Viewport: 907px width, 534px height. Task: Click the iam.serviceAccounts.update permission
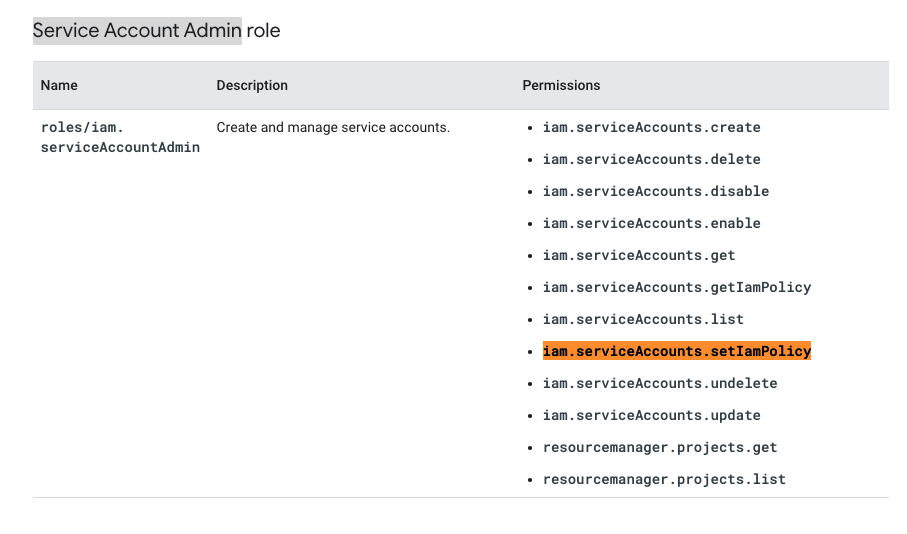click(x=651, y=416)
